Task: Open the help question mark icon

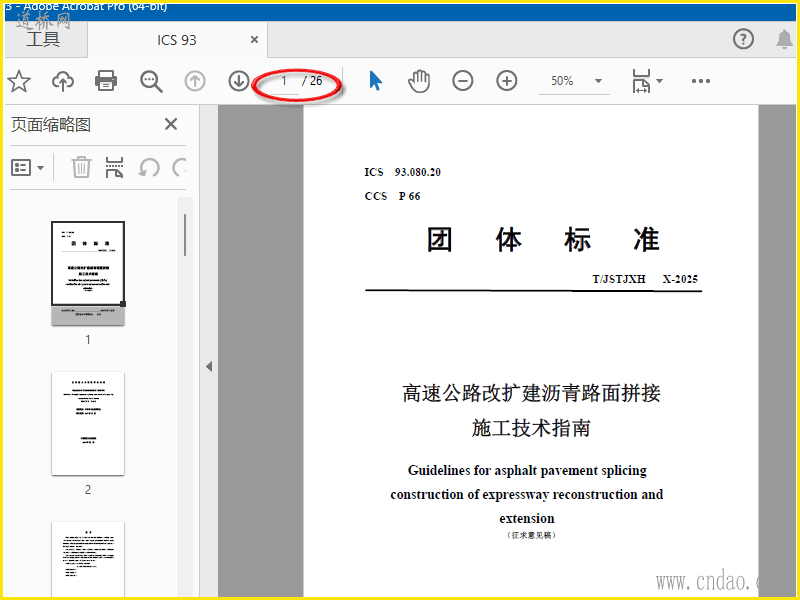Action: click(x=743, y=39)
